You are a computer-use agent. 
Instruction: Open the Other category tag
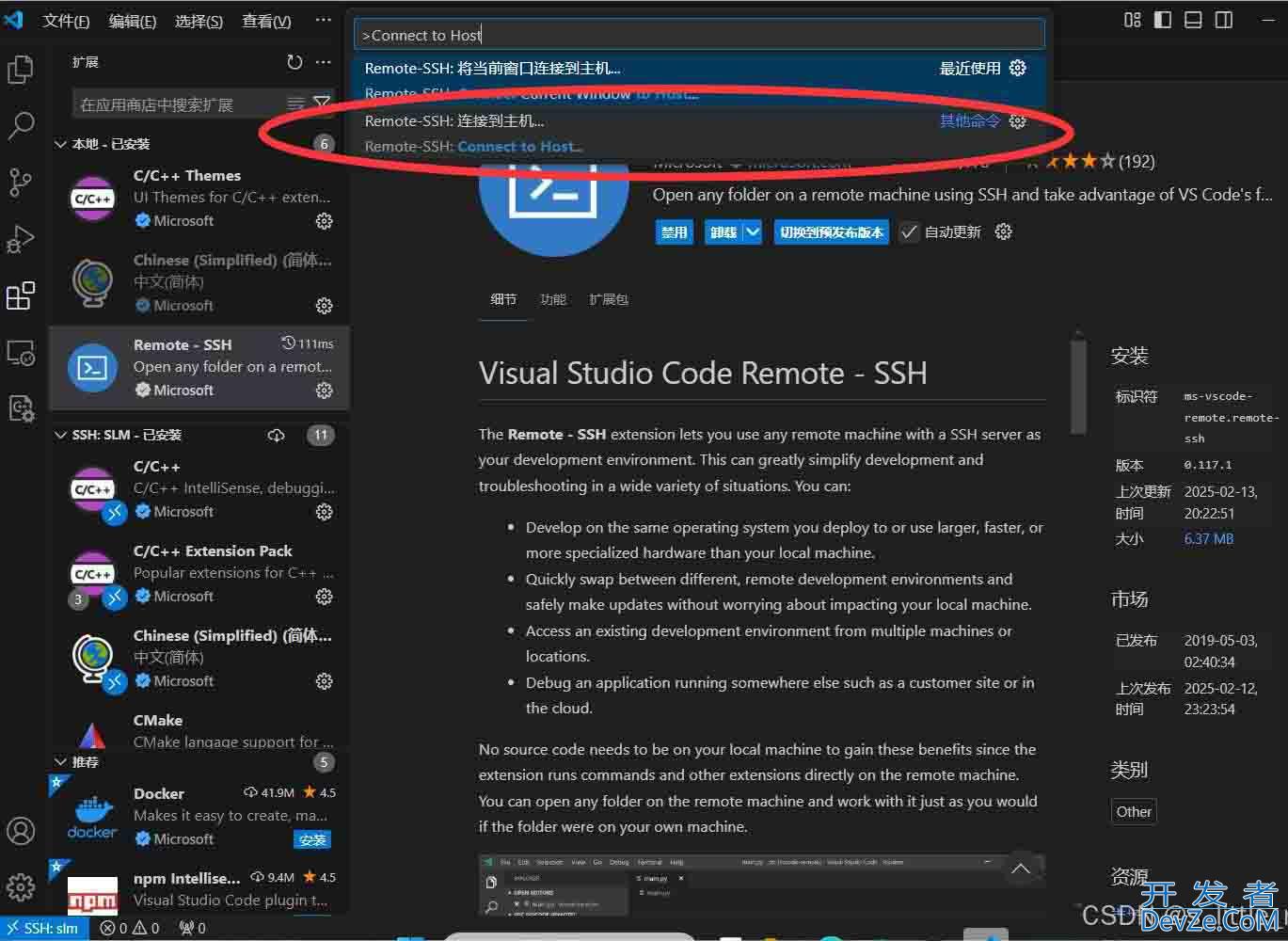1134,811
